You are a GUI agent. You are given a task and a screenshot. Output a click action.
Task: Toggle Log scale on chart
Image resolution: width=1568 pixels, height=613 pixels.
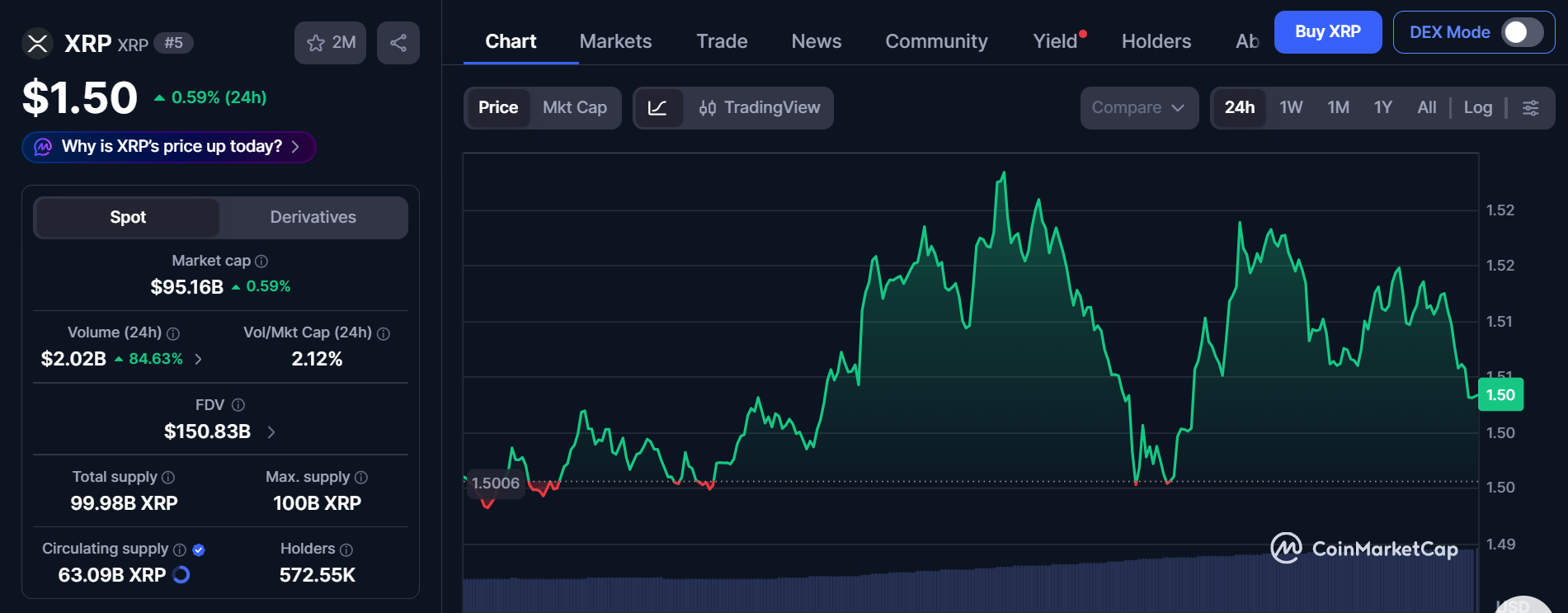1478,108
